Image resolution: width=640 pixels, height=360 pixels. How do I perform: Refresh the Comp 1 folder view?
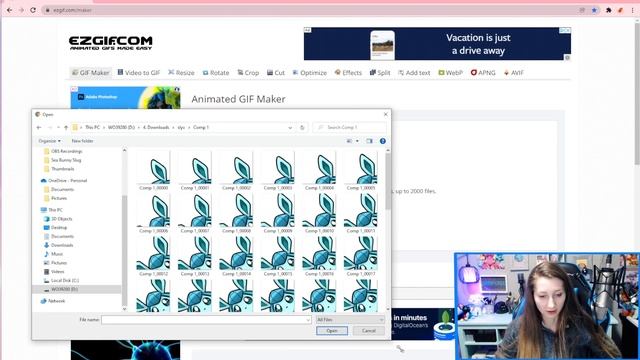pyautogui.click(x=302, y=127)
